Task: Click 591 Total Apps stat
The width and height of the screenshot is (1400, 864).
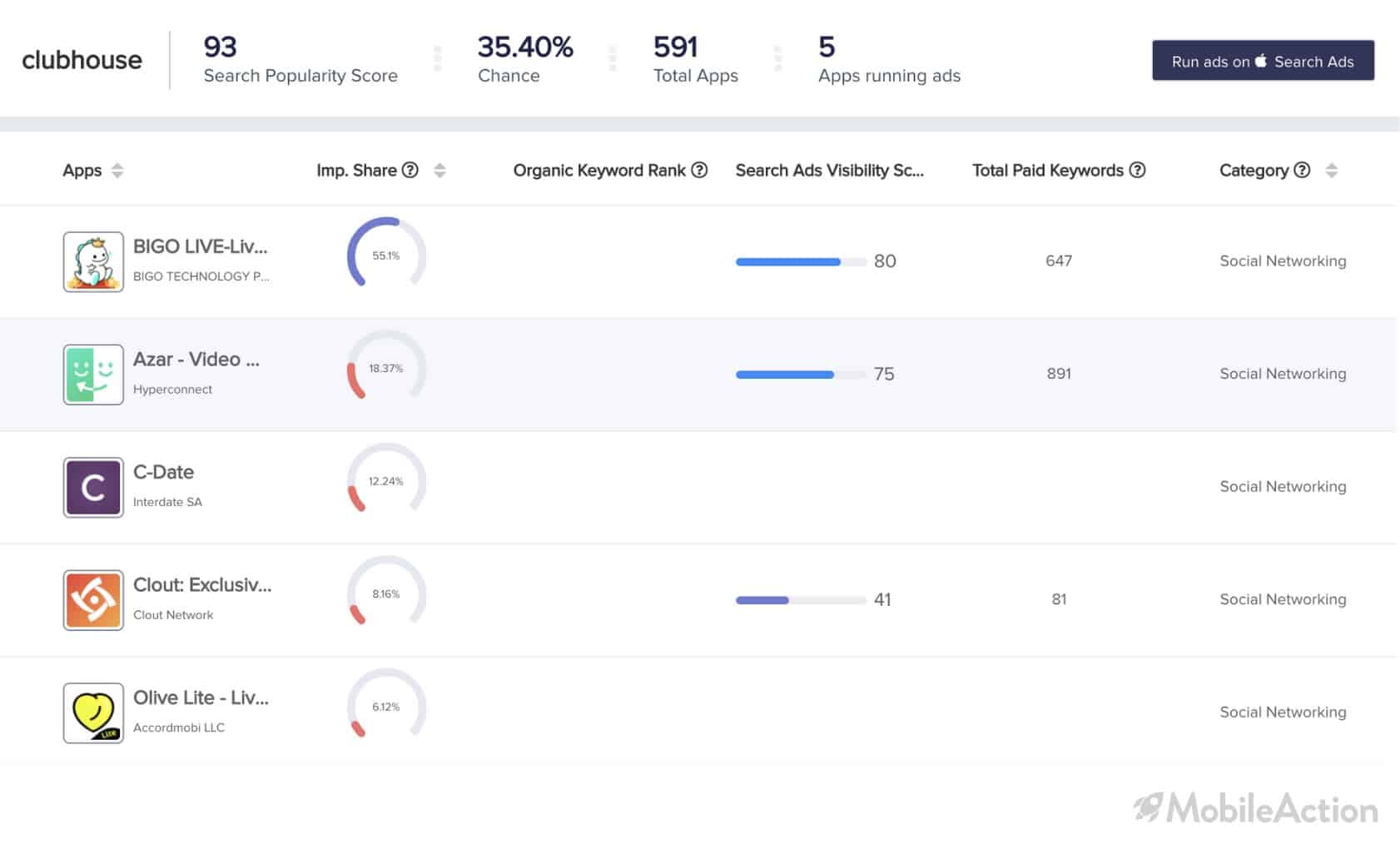Action: [x=696, y=59]
